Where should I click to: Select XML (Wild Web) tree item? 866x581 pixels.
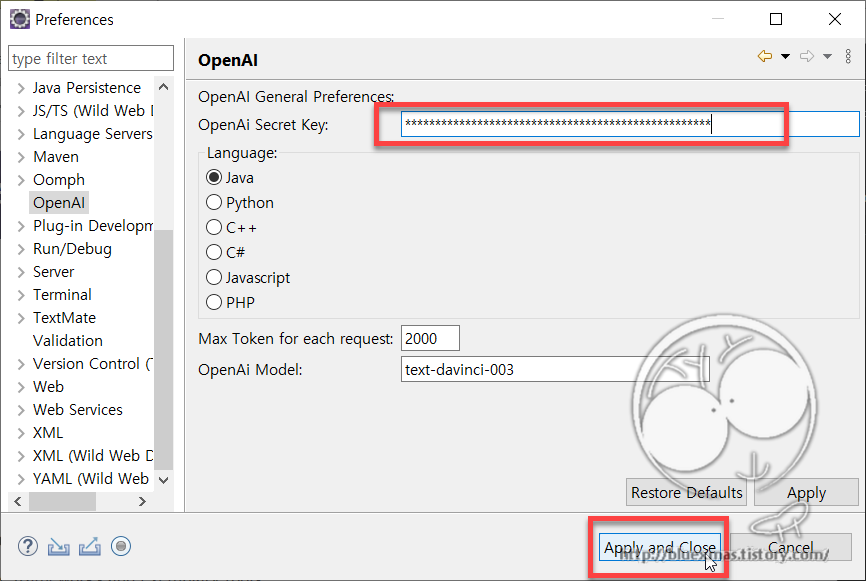click(93, 456)
